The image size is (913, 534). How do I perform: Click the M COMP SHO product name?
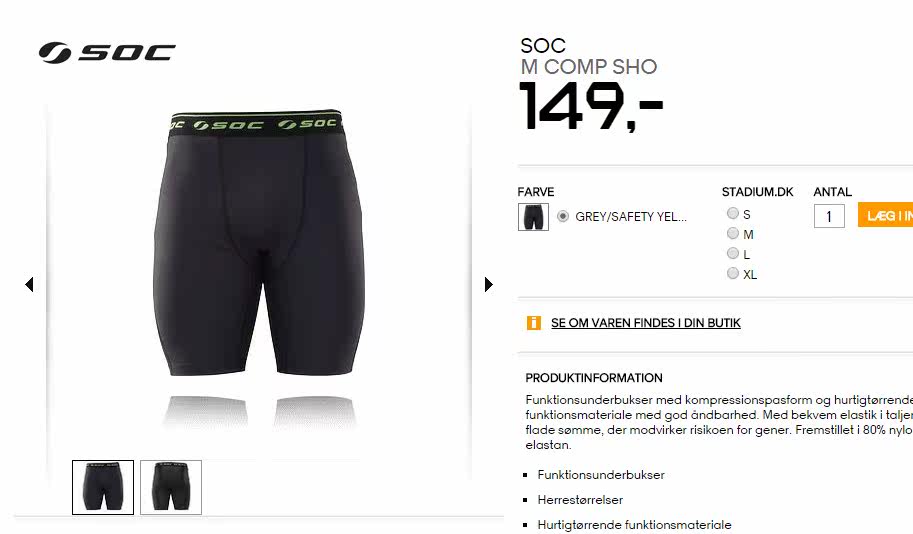pyautogui.click(x=589, y=66)
